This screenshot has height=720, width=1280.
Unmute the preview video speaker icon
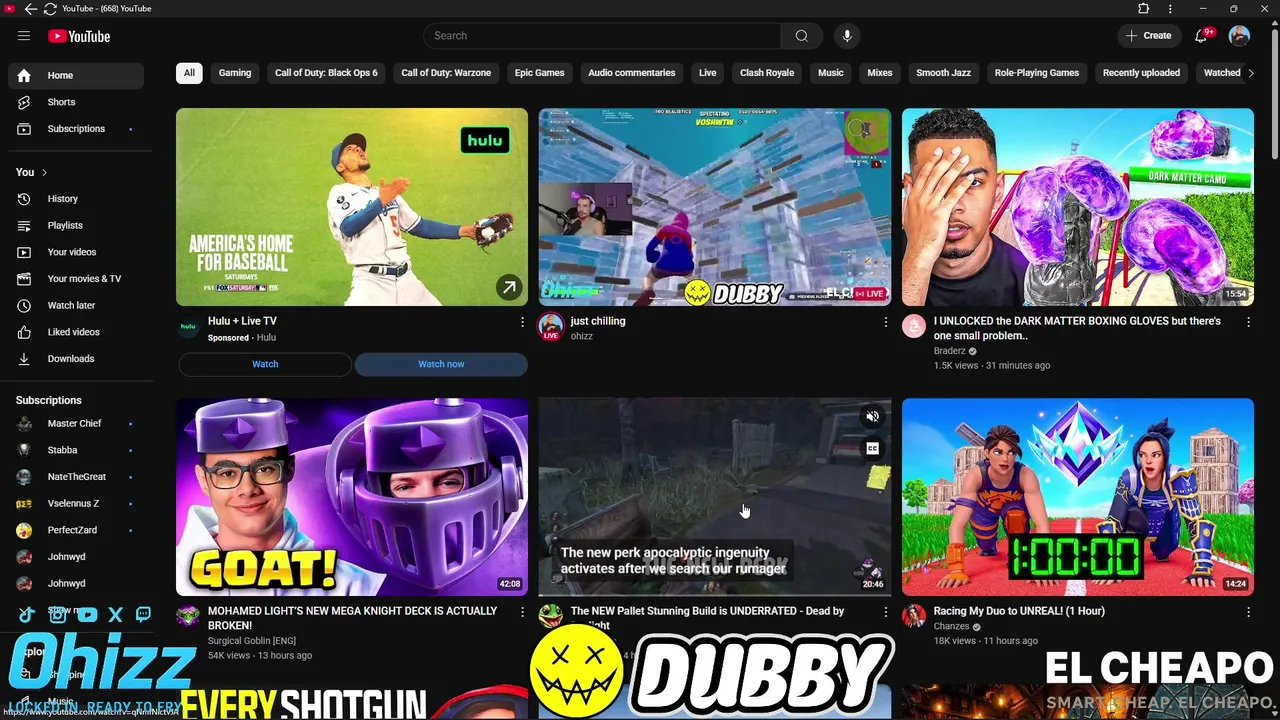(x=873, y=417)
